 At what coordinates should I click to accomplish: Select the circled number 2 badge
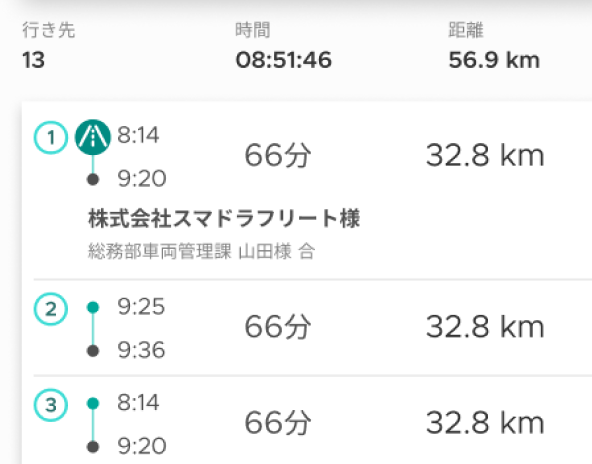point(51,309)
